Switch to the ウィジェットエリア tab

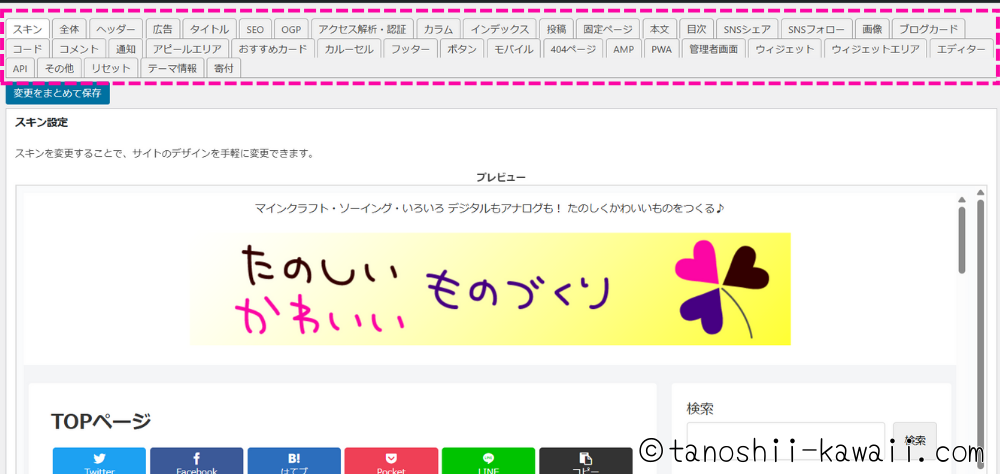click(876, 48)
